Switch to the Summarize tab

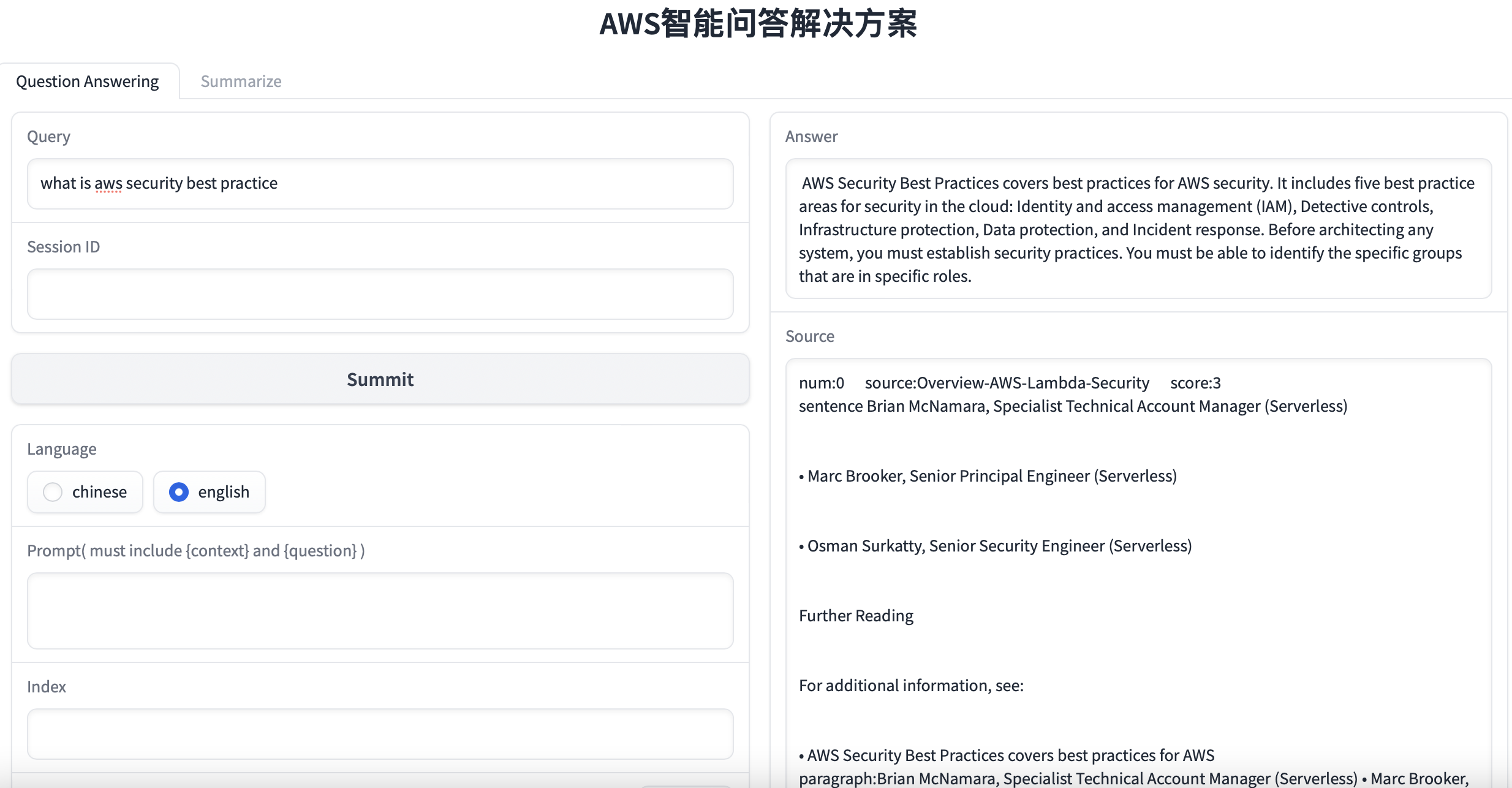[241, 81]
